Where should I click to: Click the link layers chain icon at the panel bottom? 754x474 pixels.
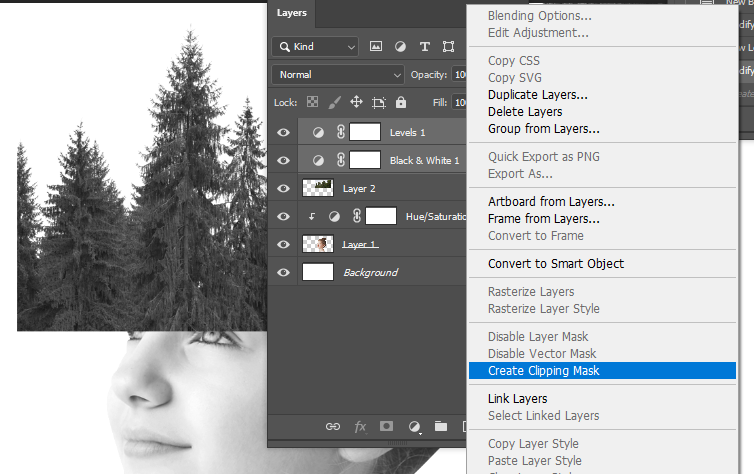(x=333, y=426)
